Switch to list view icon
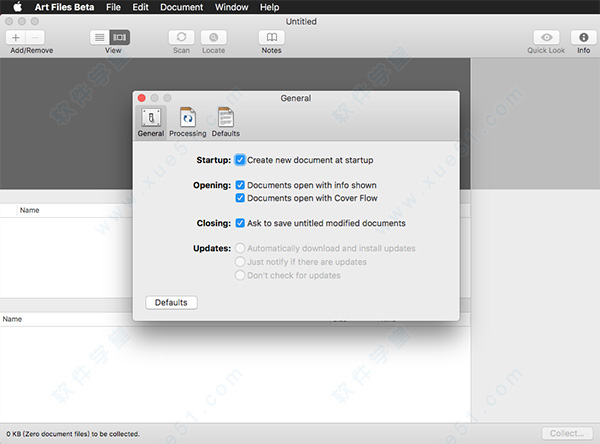 (x=100, y=38)
